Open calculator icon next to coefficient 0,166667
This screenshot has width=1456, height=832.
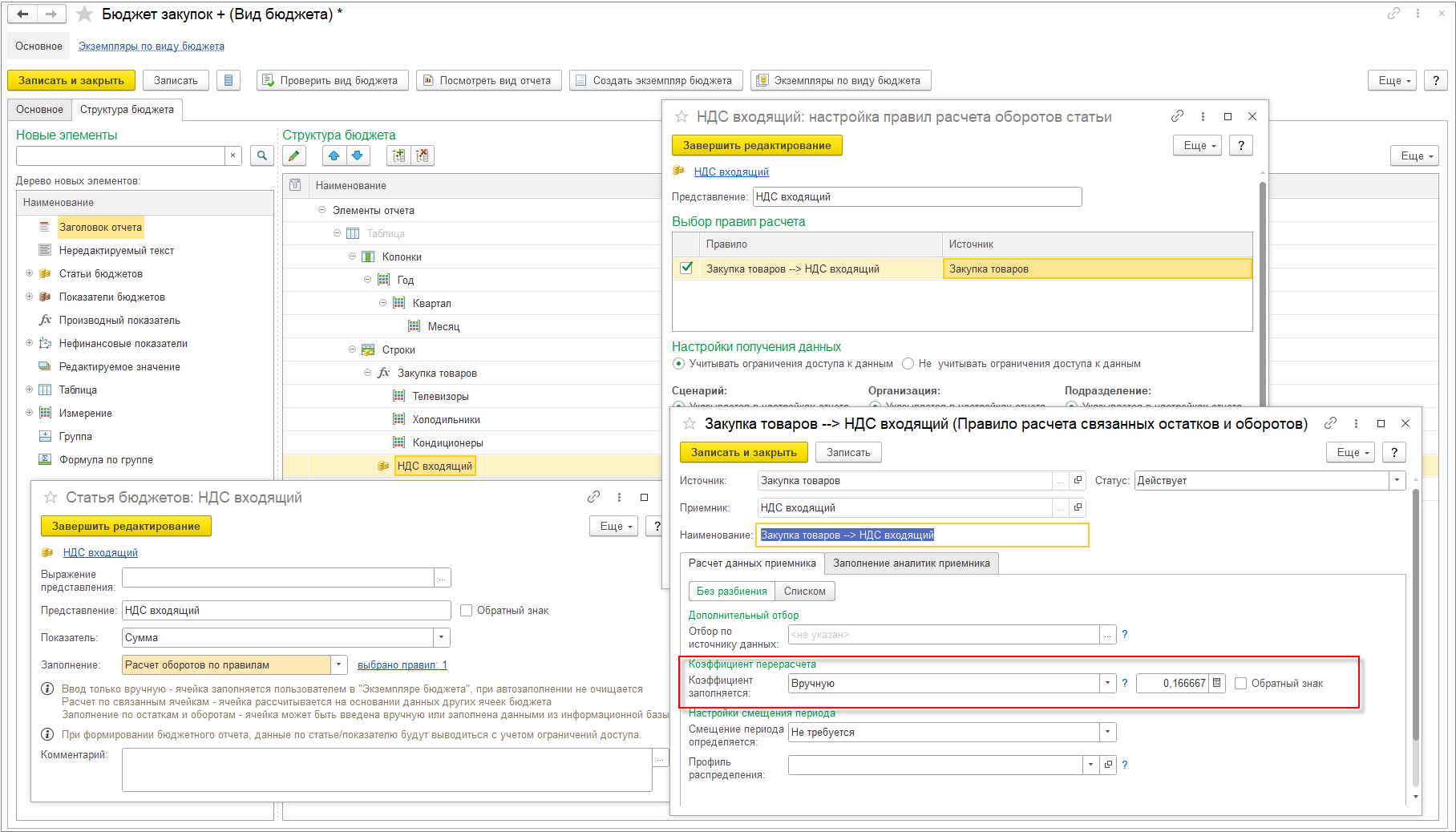point(1217,684)
